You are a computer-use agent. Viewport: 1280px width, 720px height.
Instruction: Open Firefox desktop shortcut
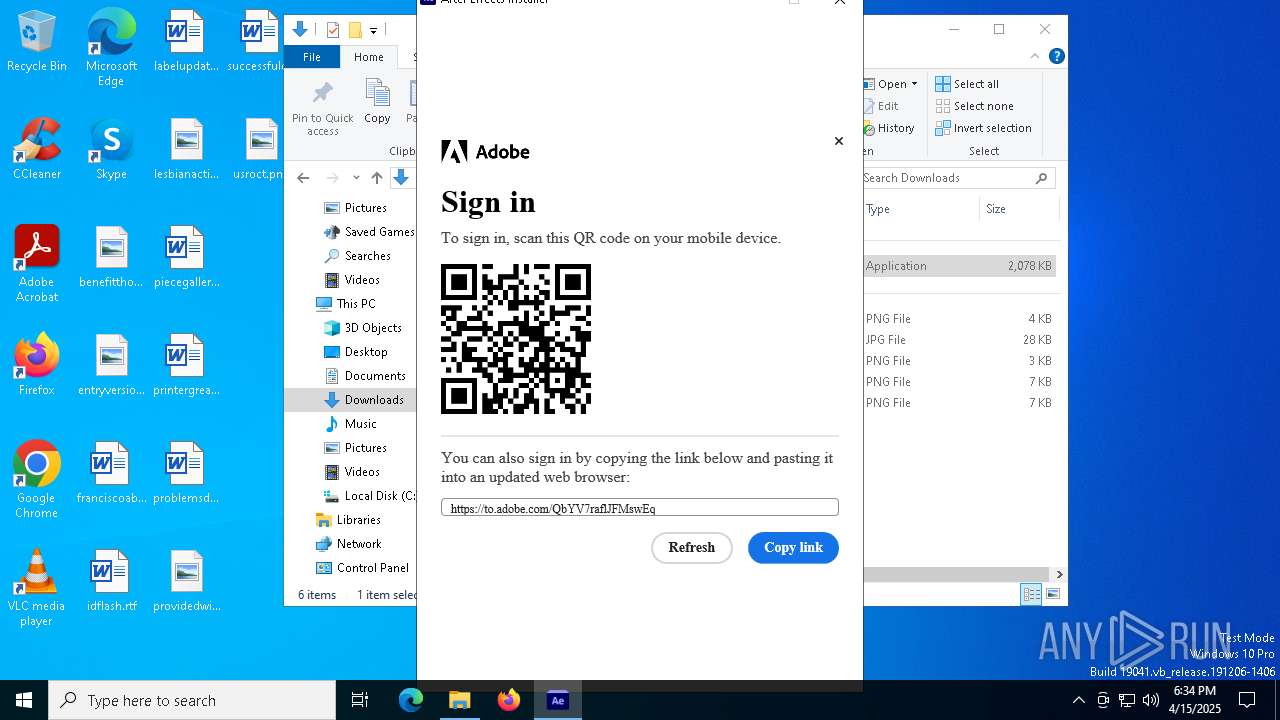(x=37, y=365)
